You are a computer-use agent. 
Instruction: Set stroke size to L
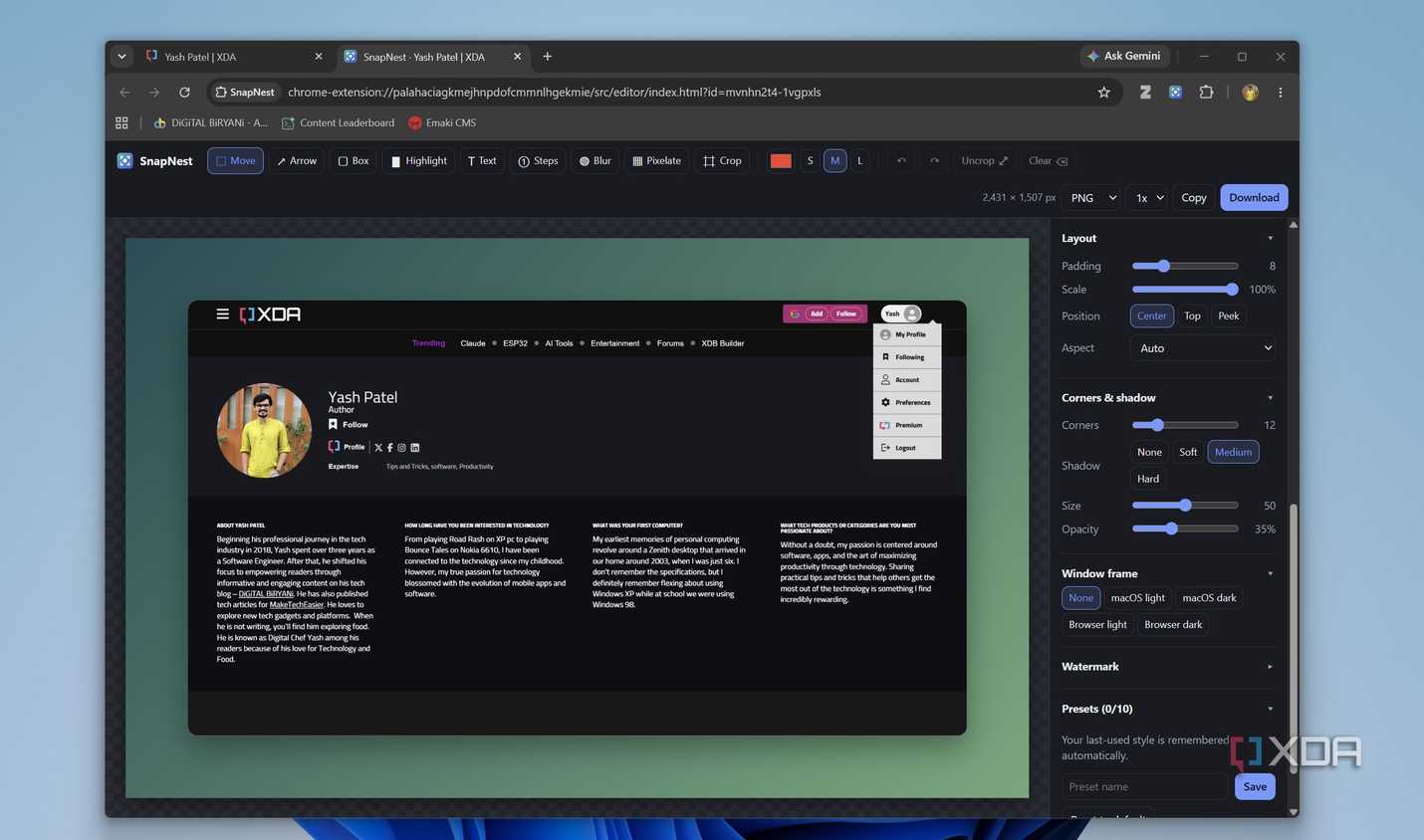point(860,160)
